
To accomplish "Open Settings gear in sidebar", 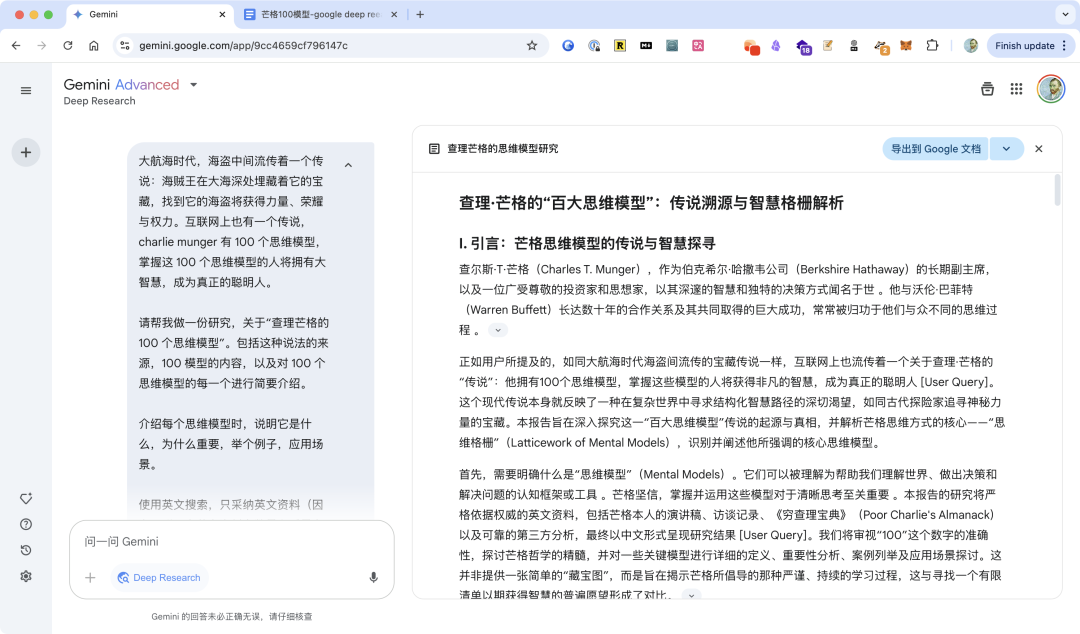I will (25, 576).
